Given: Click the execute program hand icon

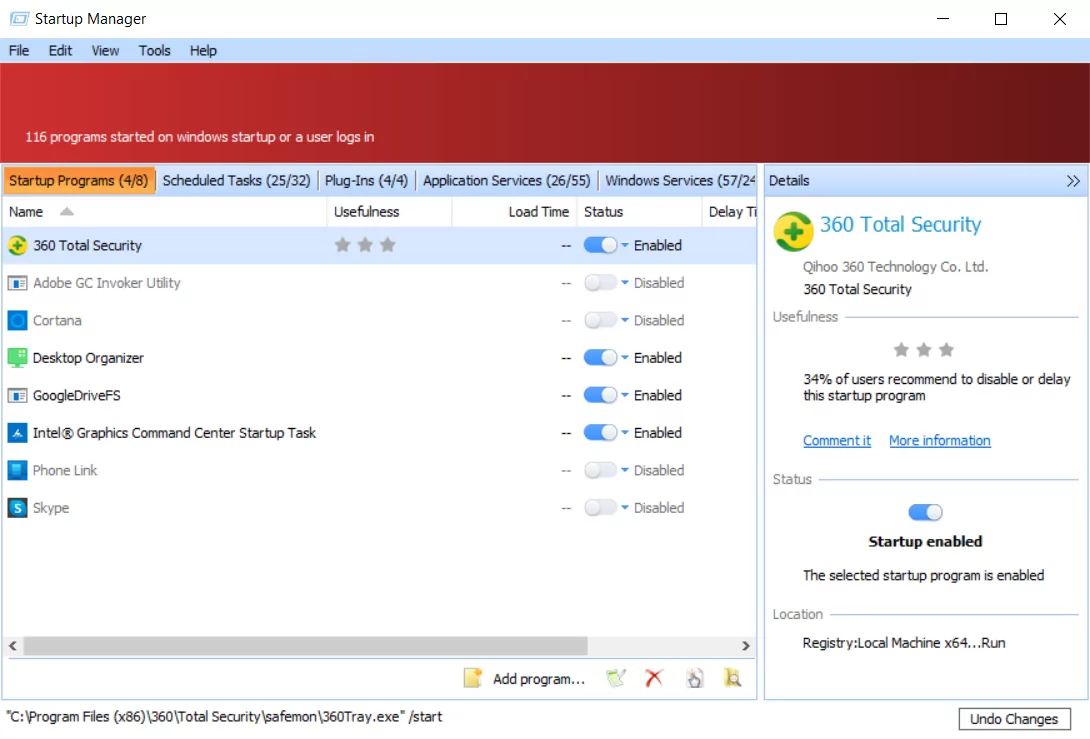Looking at the screenshot, I should (694, 678).
